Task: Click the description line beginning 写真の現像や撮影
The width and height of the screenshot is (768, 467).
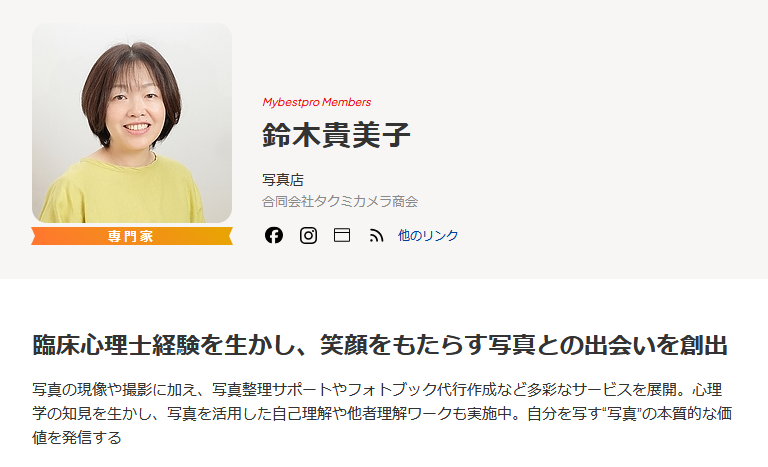Action: [377, 390]
